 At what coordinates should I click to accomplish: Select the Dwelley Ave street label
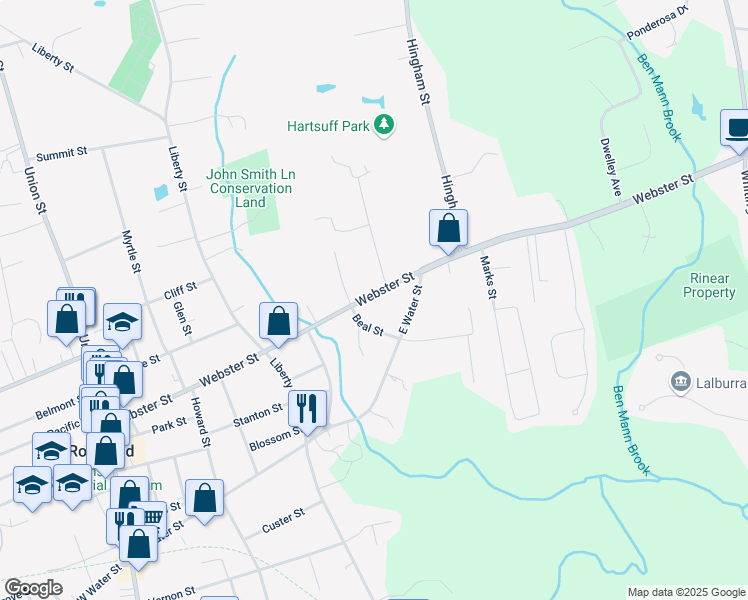[611, 167]
